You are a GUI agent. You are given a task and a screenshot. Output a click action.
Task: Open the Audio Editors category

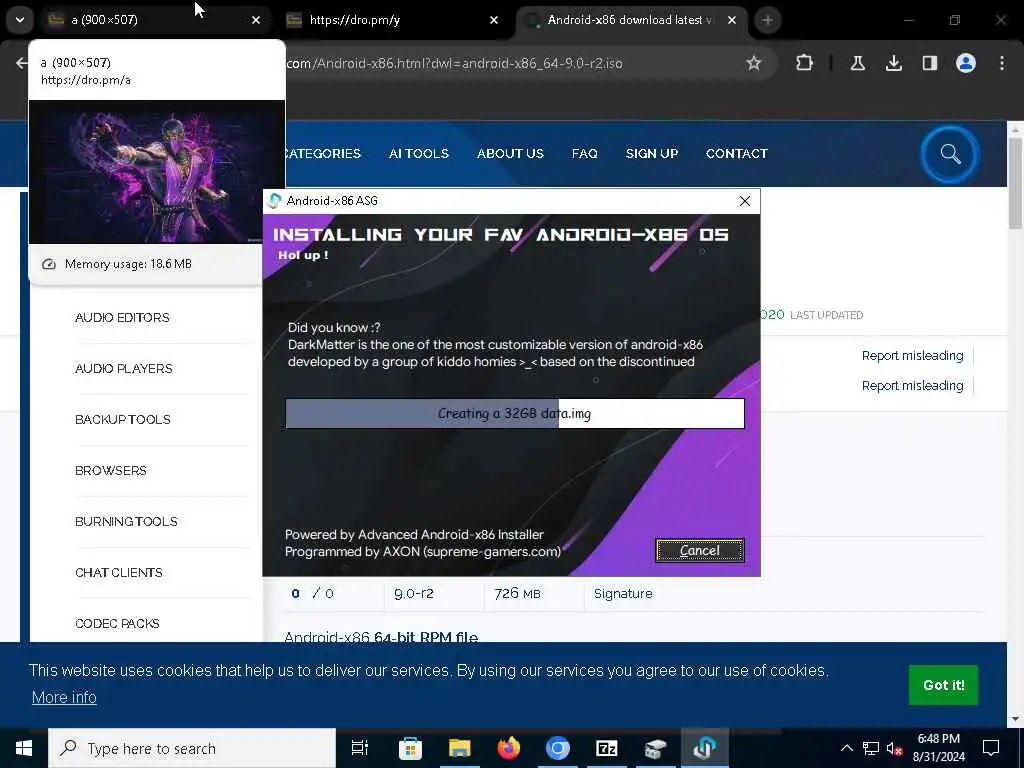pos(122,317)
